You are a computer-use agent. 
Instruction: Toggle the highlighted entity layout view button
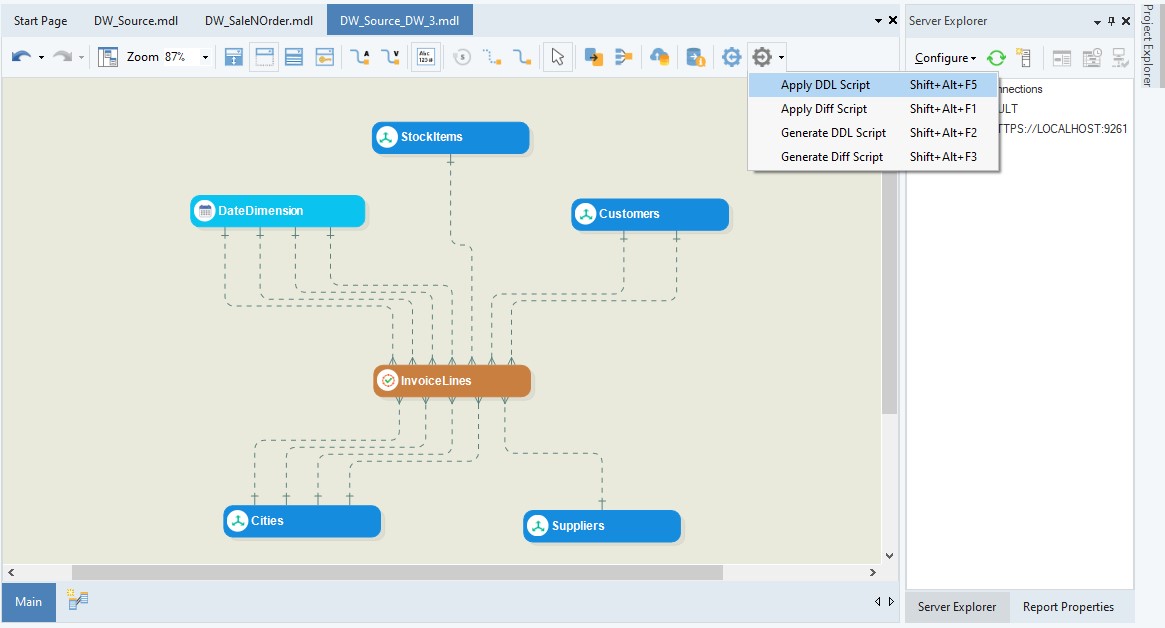tap(264, 58)
